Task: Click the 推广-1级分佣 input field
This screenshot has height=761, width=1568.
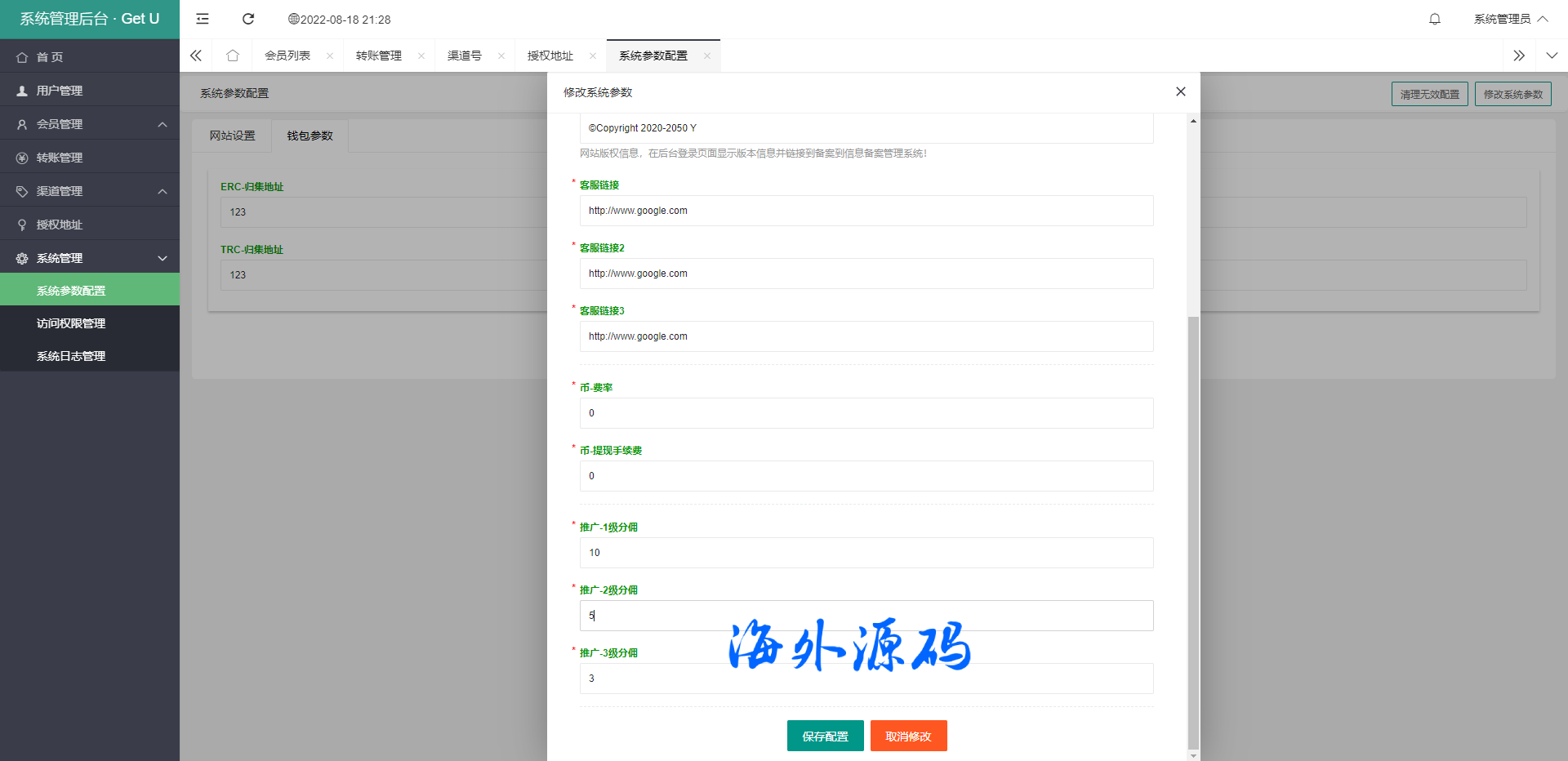Action: pos(866,553)
